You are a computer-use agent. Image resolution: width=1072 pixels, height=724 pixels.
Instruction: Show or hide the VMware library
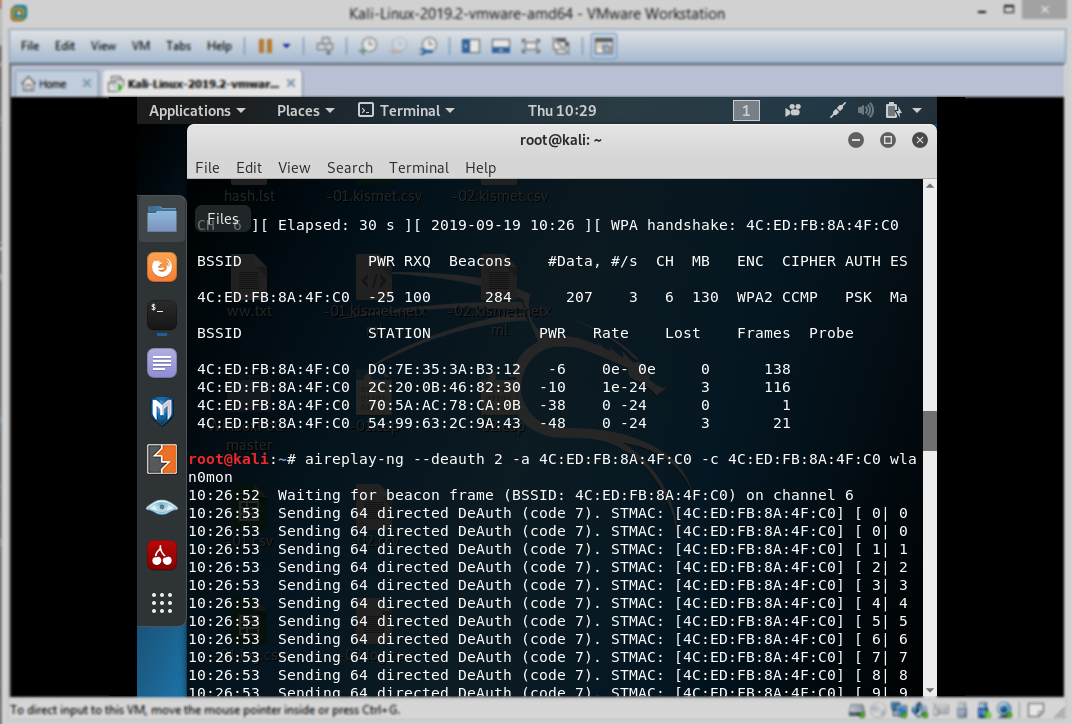[x=470, y=46]
